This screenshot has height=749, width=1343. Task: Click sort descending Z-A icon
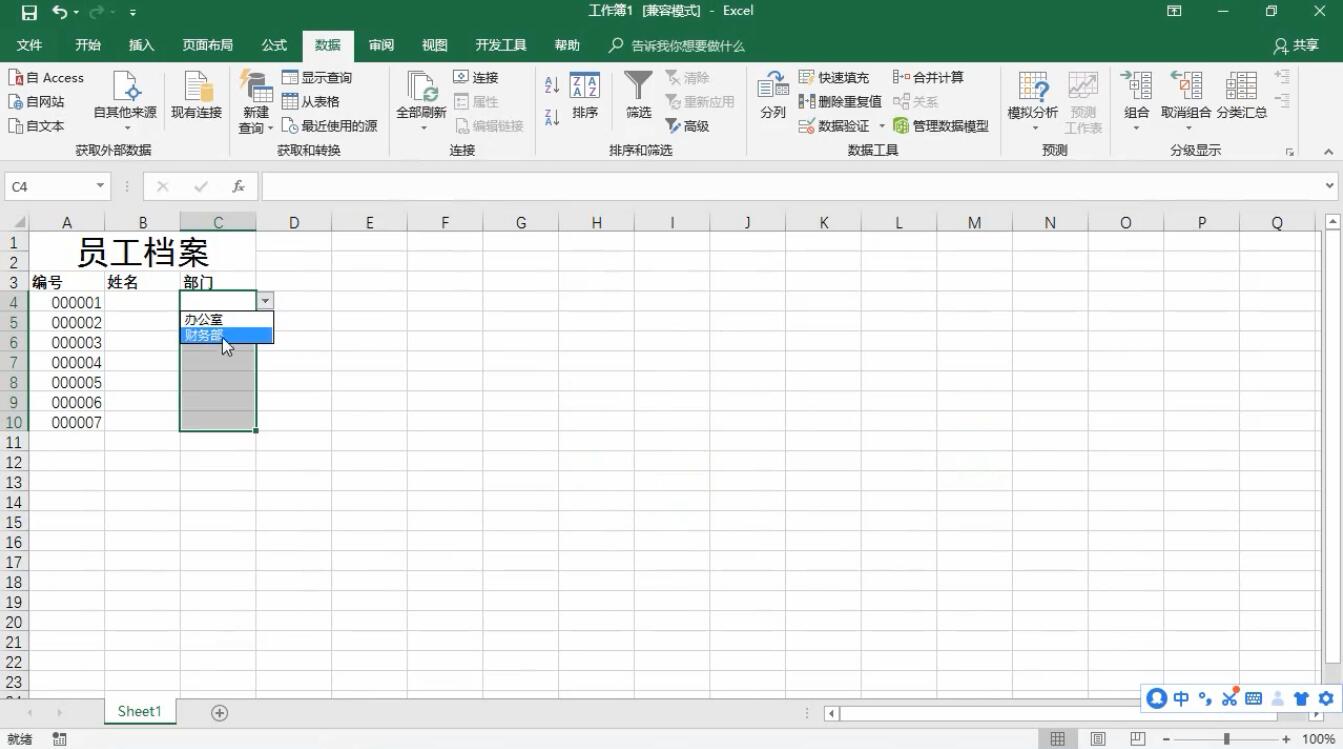pyautogui.click(x=552, y=117)
